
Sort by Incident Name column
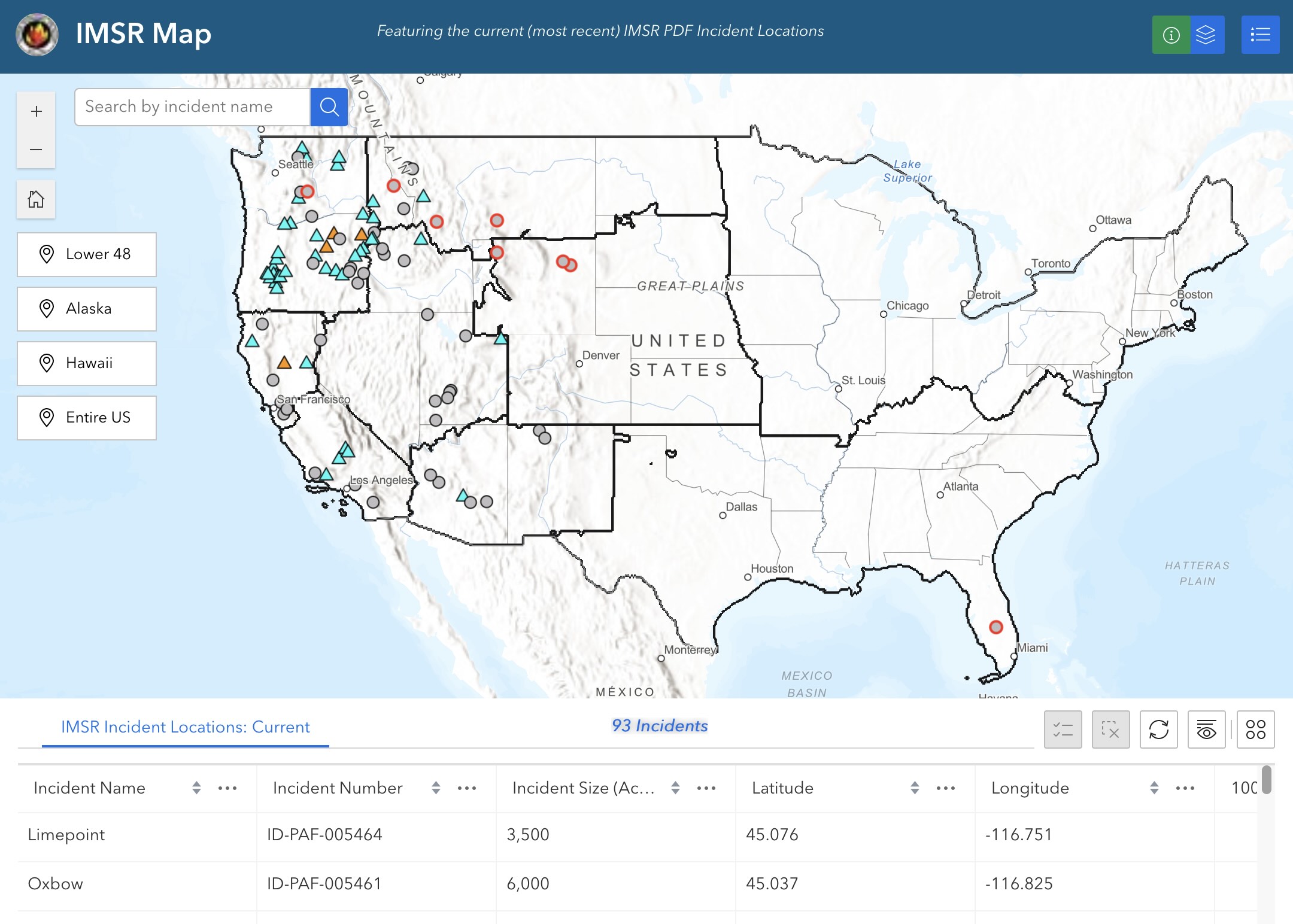coord(196,788)
